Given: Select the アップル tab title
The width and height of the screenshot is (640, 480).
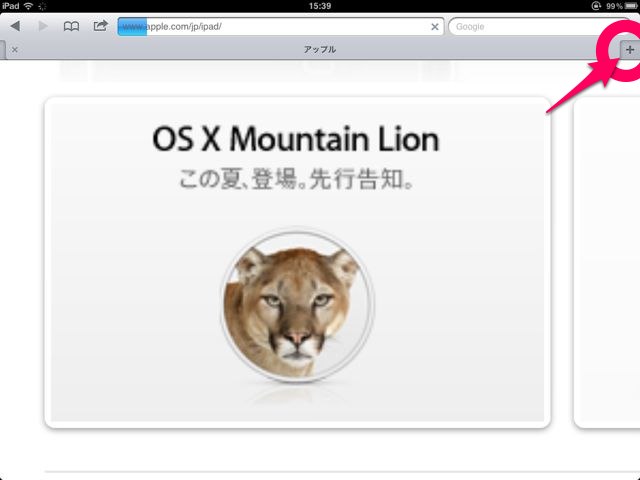Looking at the screenshot, I should tap(320, 49).
